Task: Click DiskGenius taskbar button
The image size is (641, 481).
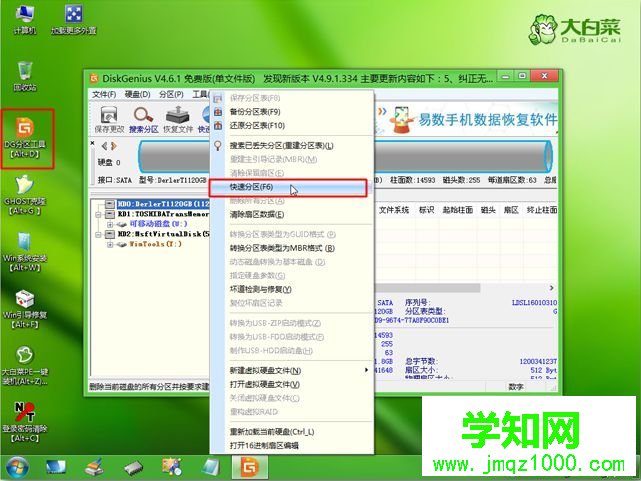Action: coord(250,467)
